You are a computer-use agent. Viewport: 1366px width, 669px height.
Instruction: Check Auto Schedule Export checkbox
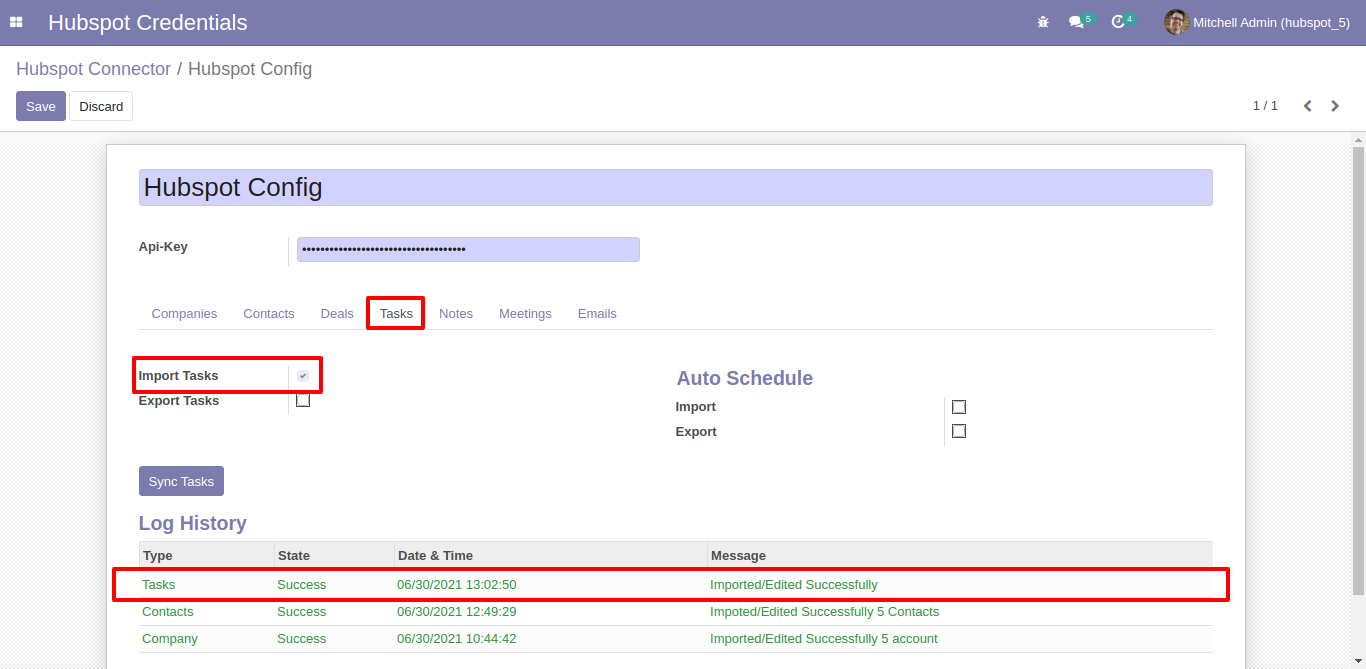point(959,432)
